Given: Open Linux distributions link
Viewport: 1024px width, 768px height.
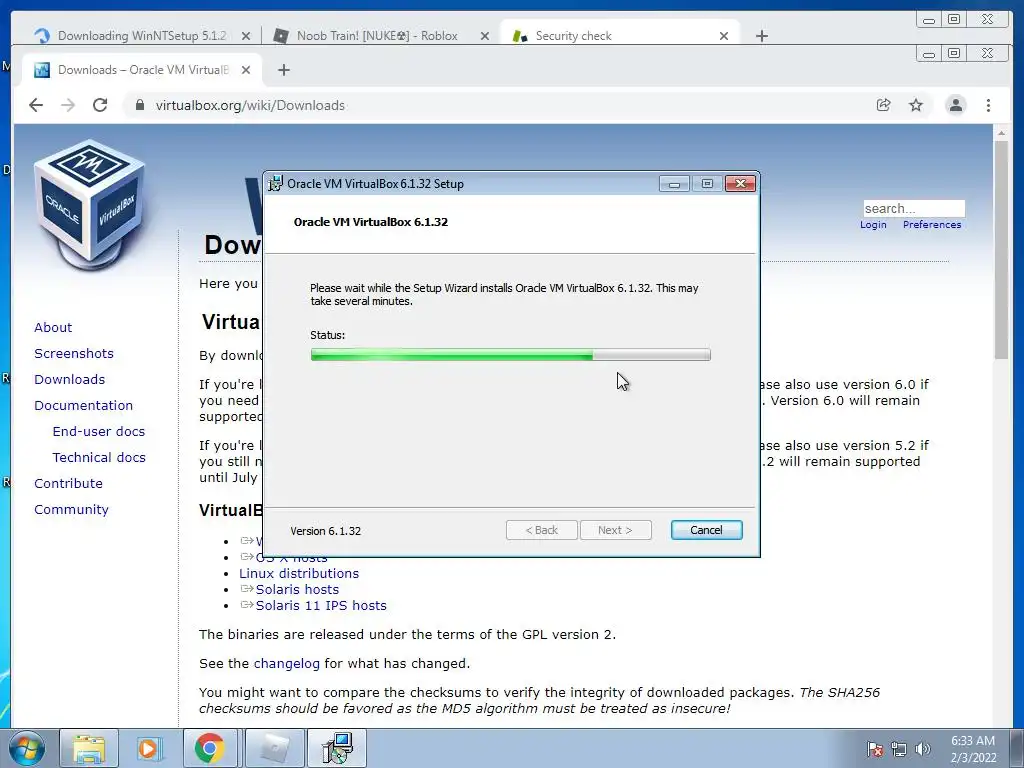Looking at the screenshot, I should (299, 573).
